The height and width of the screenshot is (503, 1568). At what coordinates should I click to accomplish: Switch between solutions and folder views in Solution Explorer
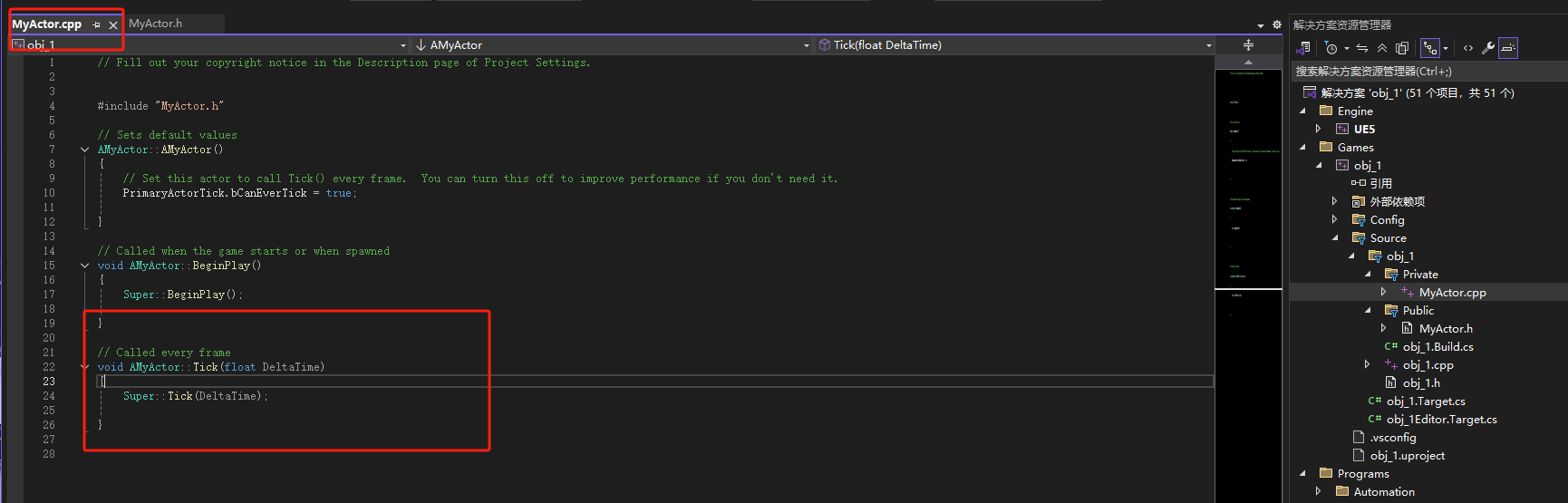(1304, 48)
